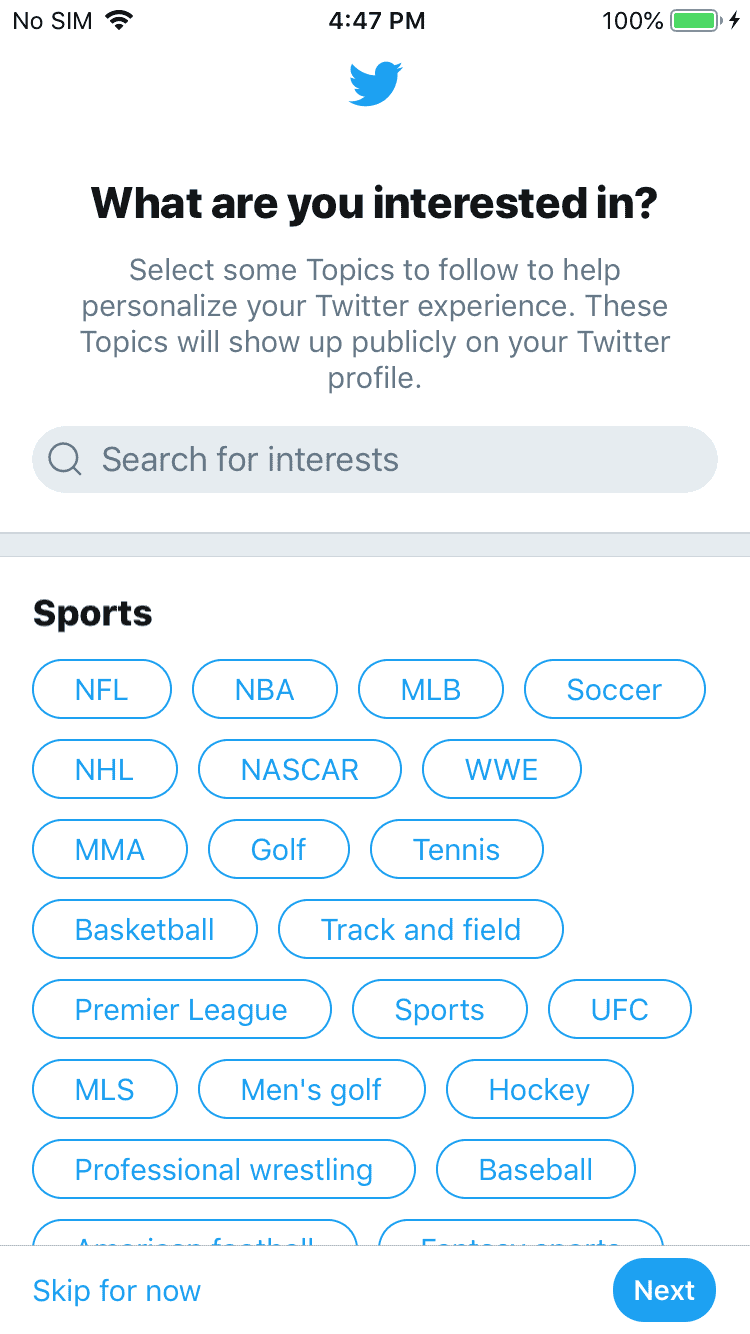Follow the Soccer topic
The image size is (750, 1334).
614,689
